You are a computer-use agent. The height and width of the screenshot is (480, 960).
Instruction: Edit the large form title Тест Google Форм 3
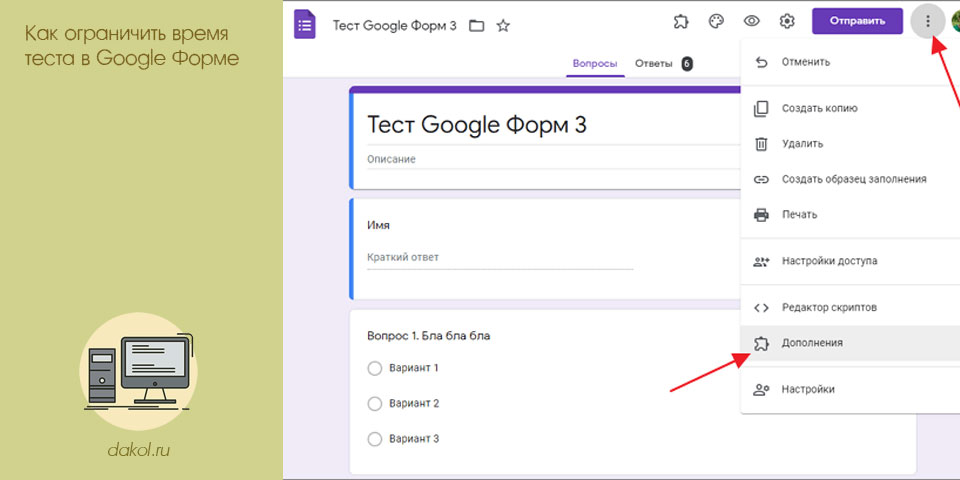pyautogui.click(x=477, y=125)
